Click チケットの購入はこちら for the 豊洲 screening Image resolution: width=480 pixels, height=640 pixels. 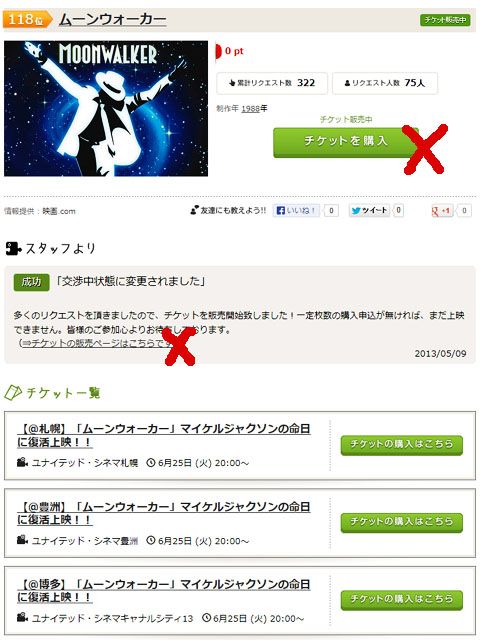(x=402, y=522)
